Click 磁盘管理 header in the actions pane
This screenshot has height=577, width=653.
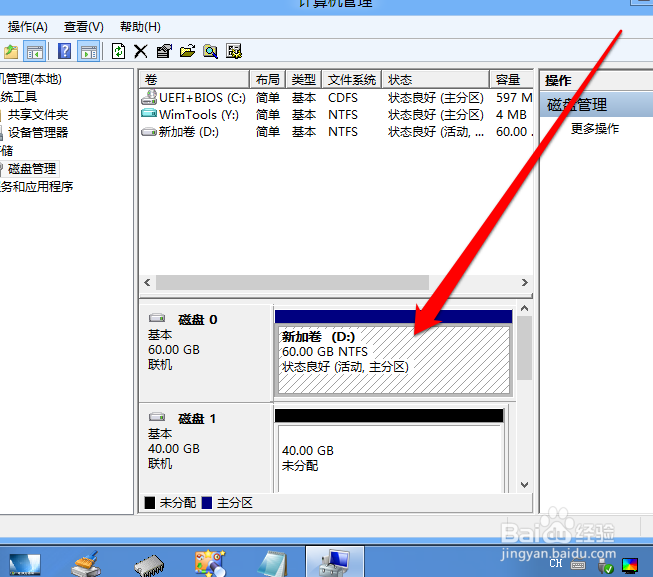click(596, 104)
